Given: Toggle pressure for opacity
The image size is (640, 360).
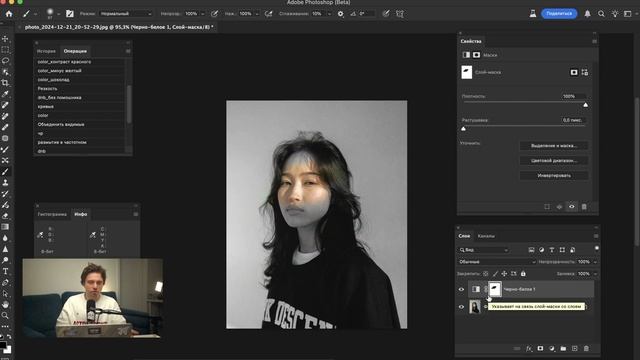Looking at the screenshot, I should (x=214, y=13).
